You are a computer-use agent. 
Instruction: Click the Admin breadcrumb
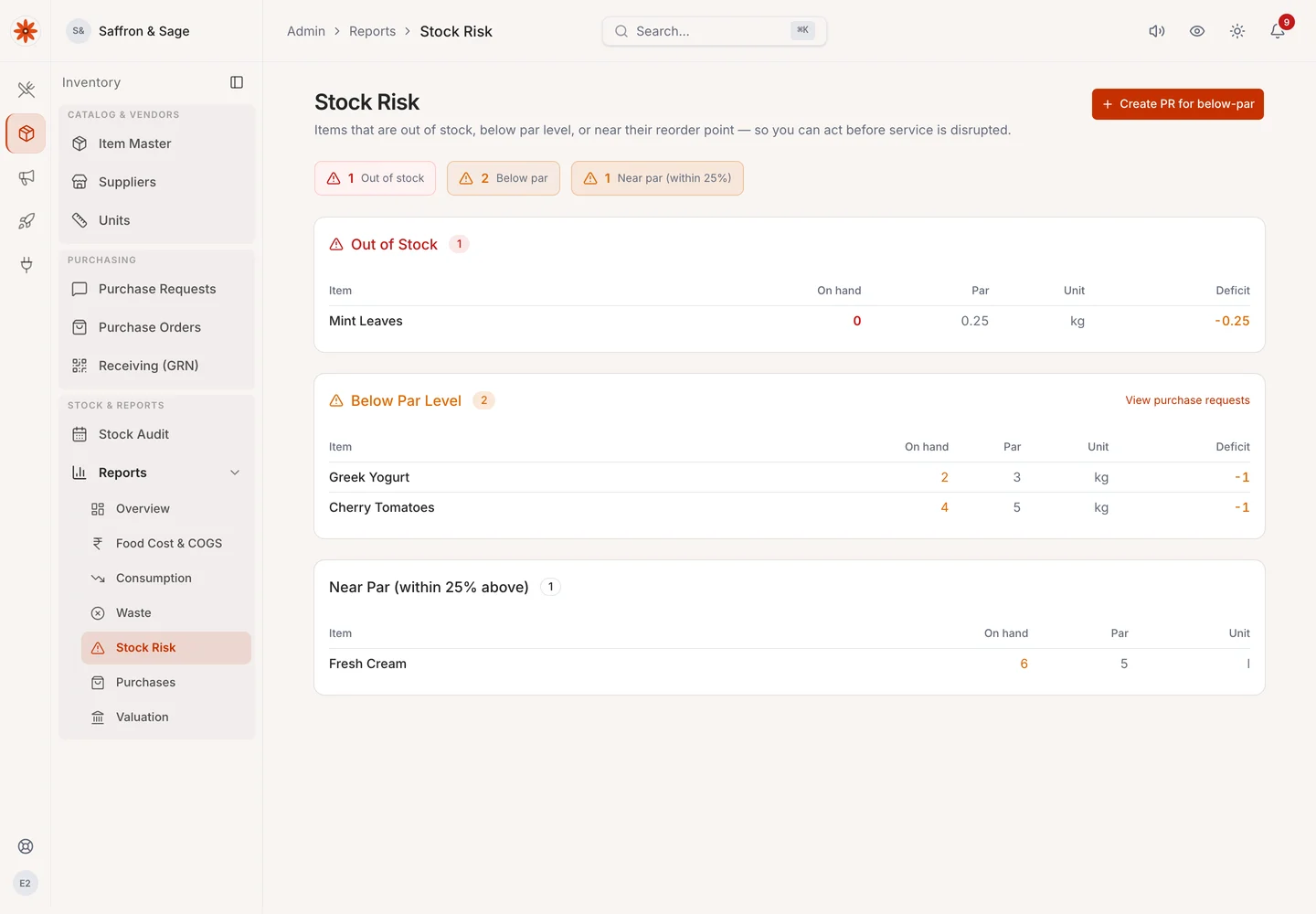pyautogui.click(x=306, y=31)
